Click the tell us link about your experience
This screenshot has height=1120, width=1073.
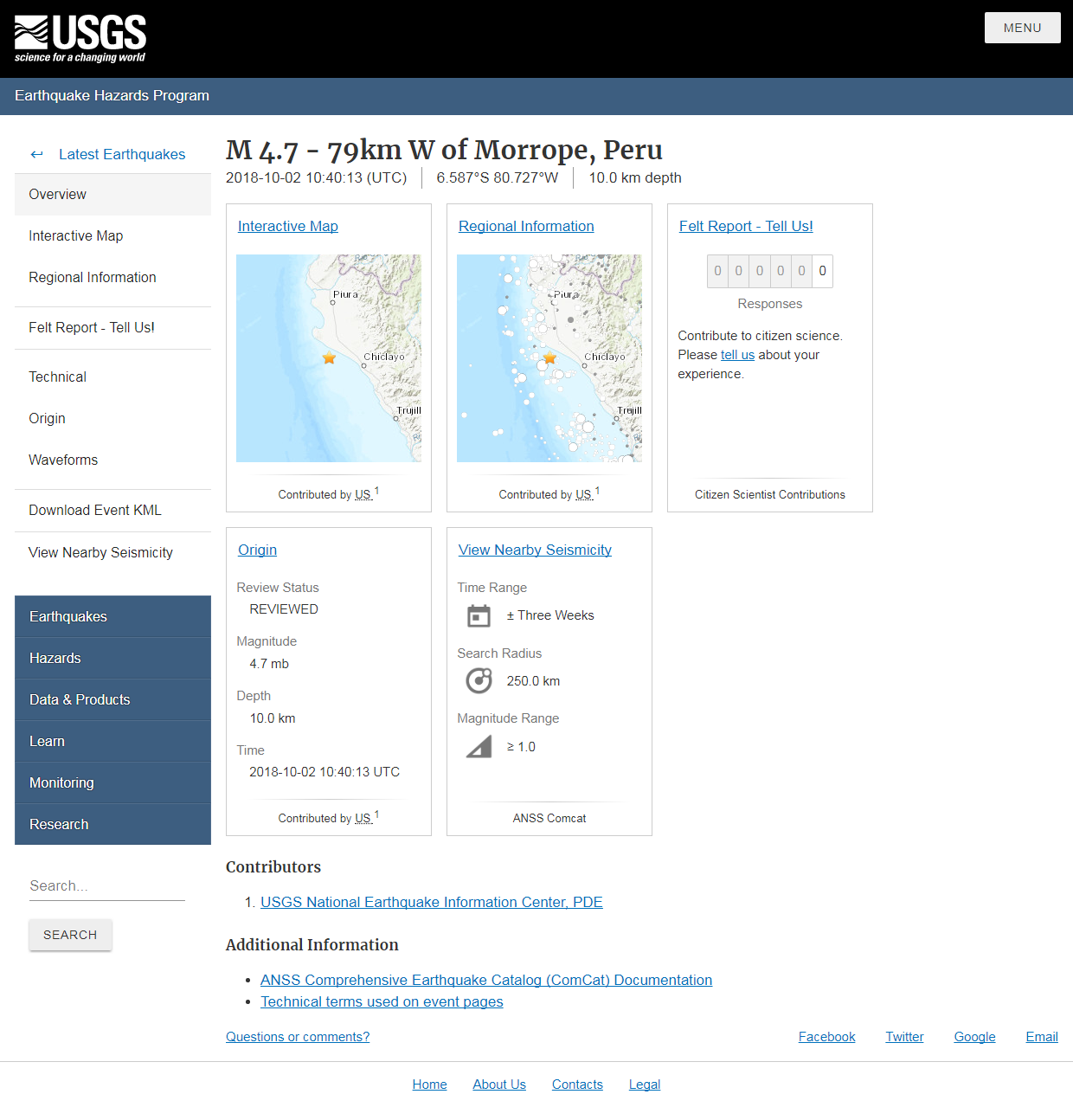coord(737,354)
